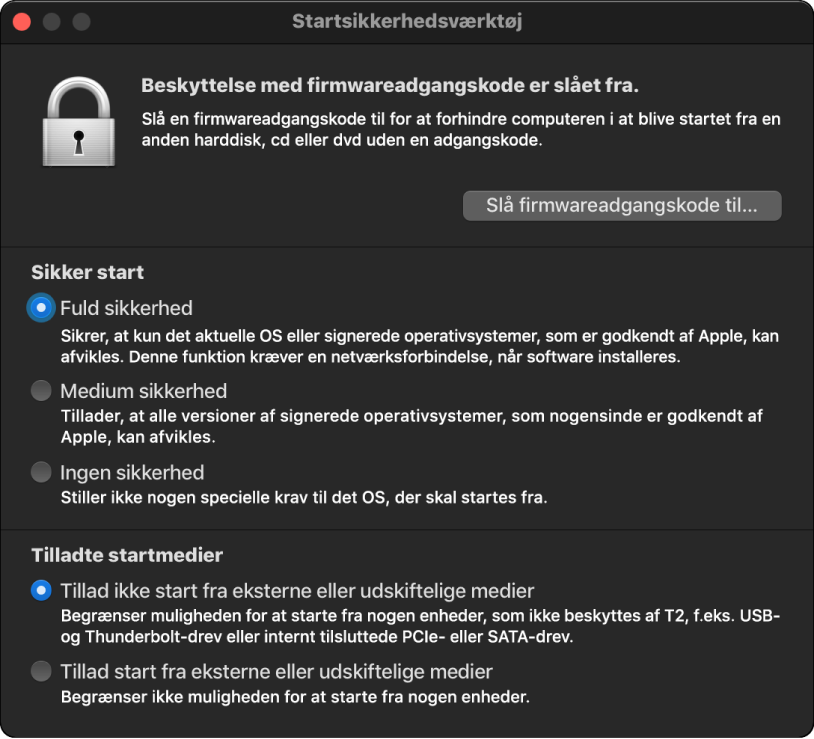Screen dimensions: 814x739
Task: Click the 'Medium sikkerhed' label text
Action: (x=143, y=391)
